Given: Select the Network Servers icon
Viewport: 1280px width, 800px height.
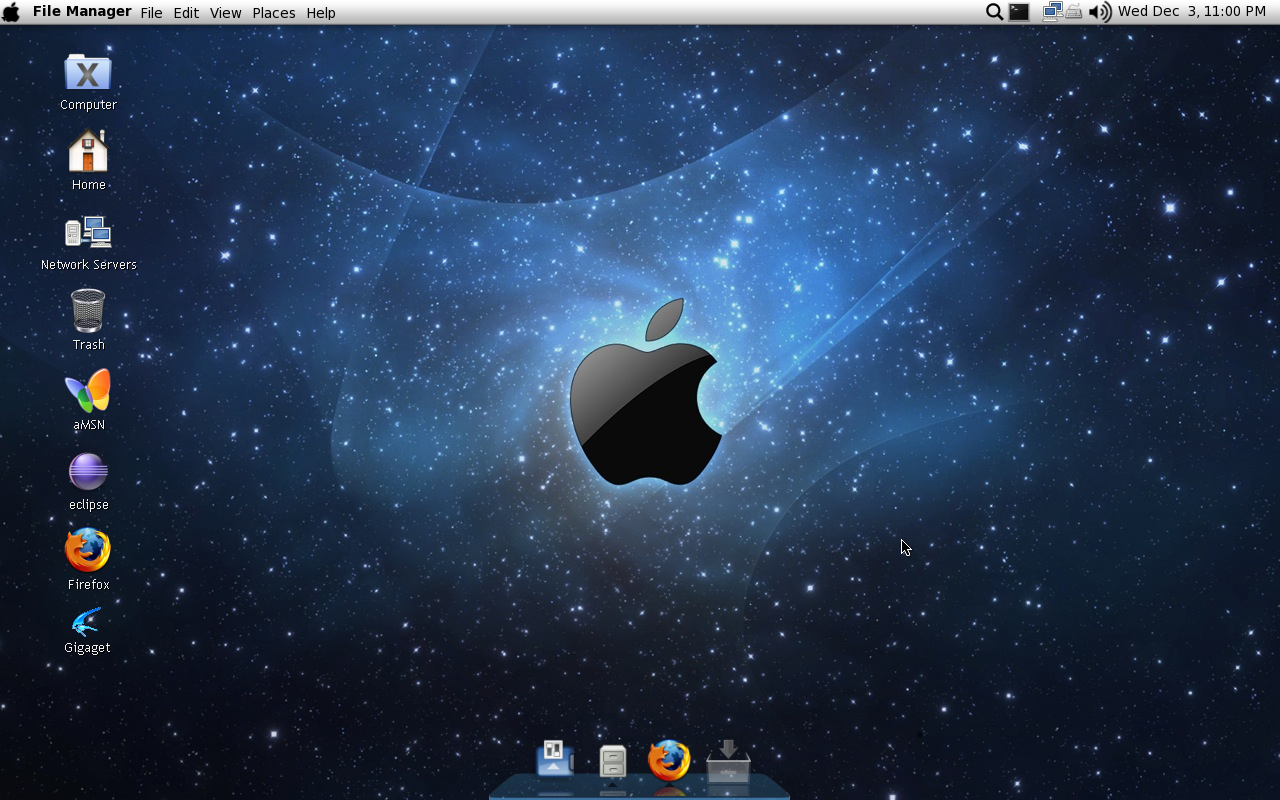Looking at the screenshot, I should pyautogui.click(x=88, y=232).
